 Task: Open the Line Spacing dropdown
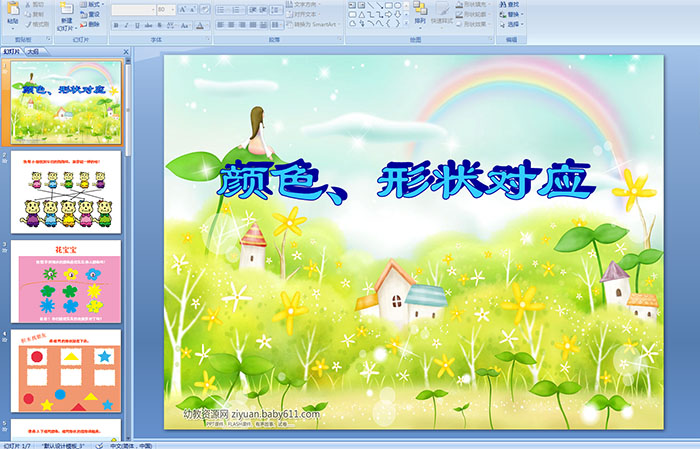(277, 9)
